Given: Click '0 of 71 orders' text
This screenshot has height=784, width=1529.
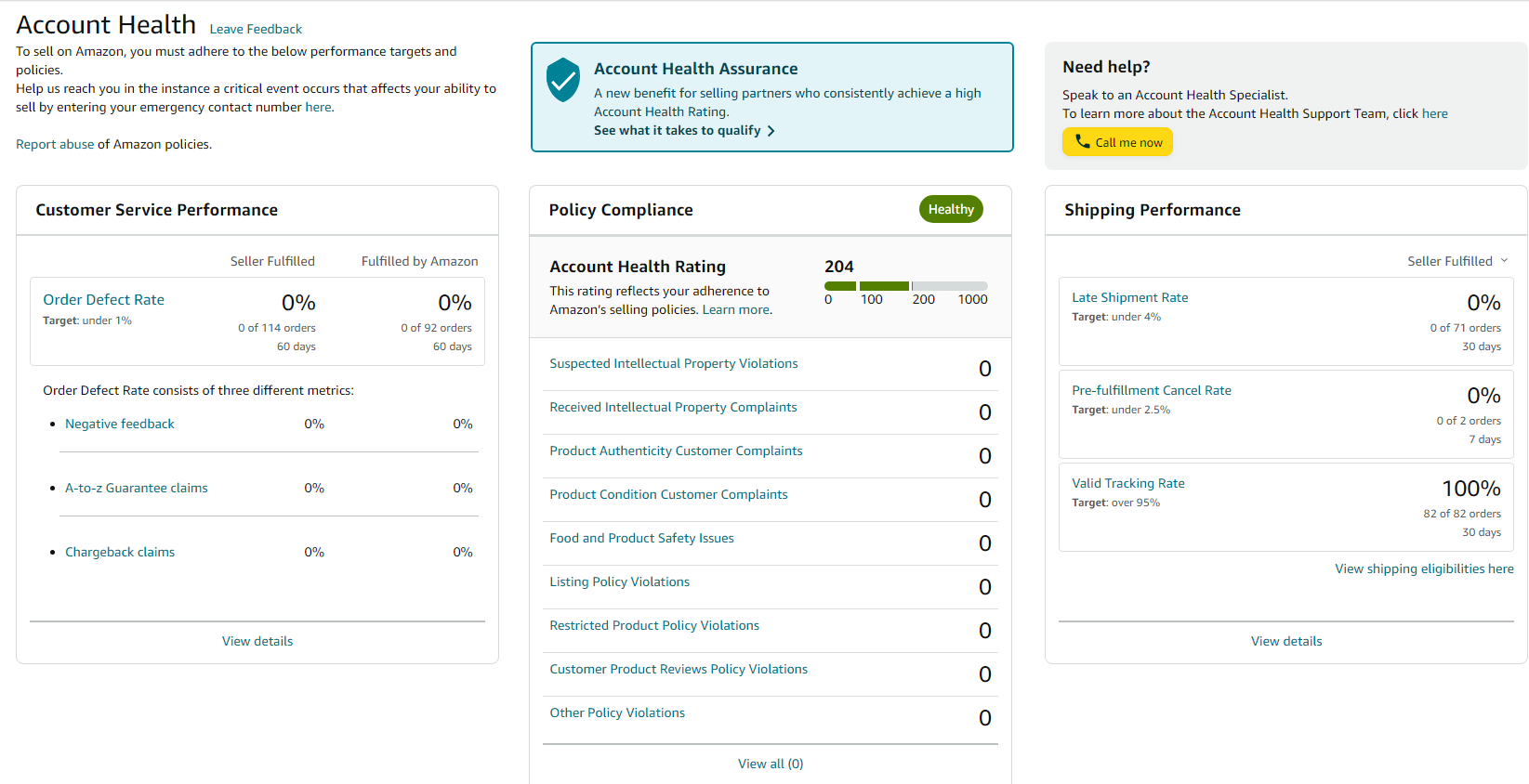Looking at the screenshot, I should [1466, 328].
